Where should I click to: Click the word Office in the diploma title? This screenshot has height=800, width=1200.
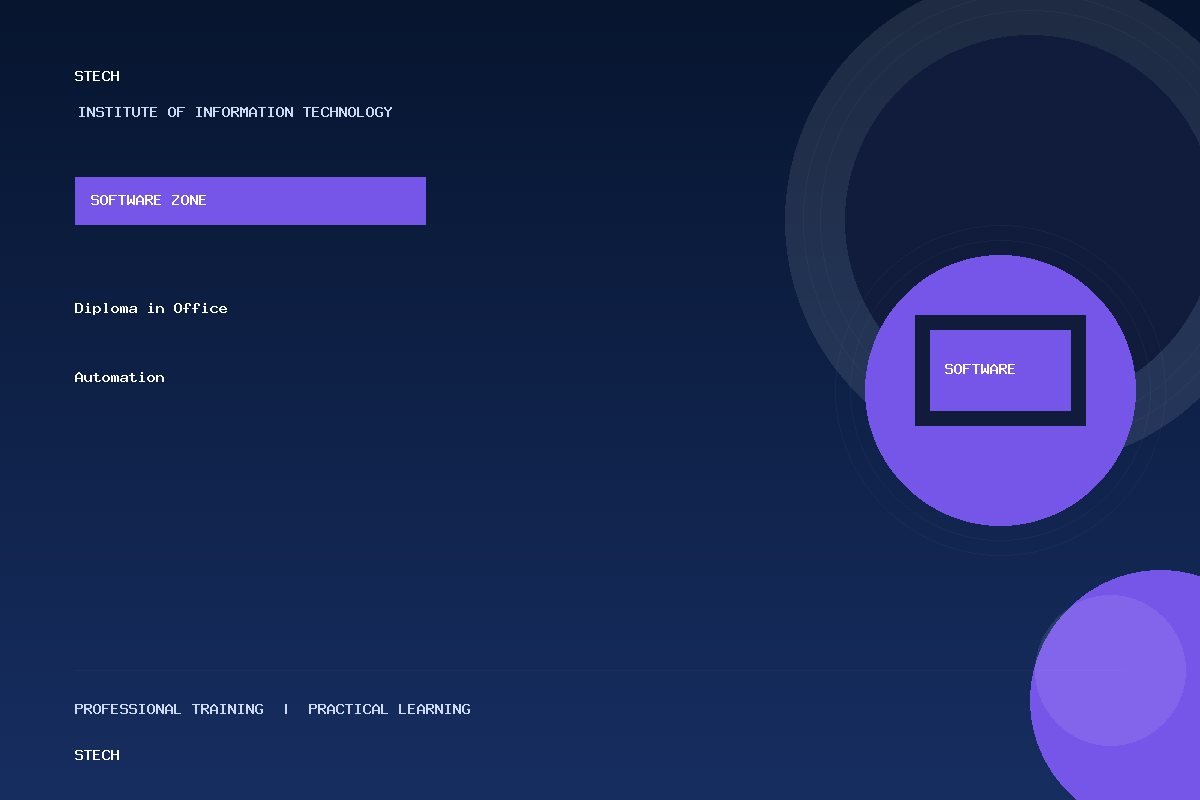tap(200, 308)
